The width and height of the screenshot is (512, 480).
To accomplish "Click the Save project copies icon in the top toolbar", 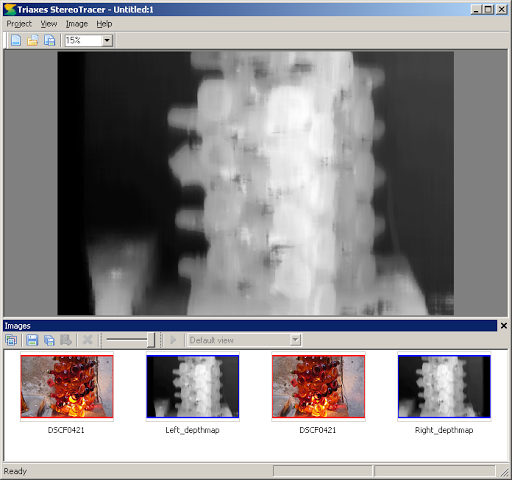I will (x=50, y=40).
